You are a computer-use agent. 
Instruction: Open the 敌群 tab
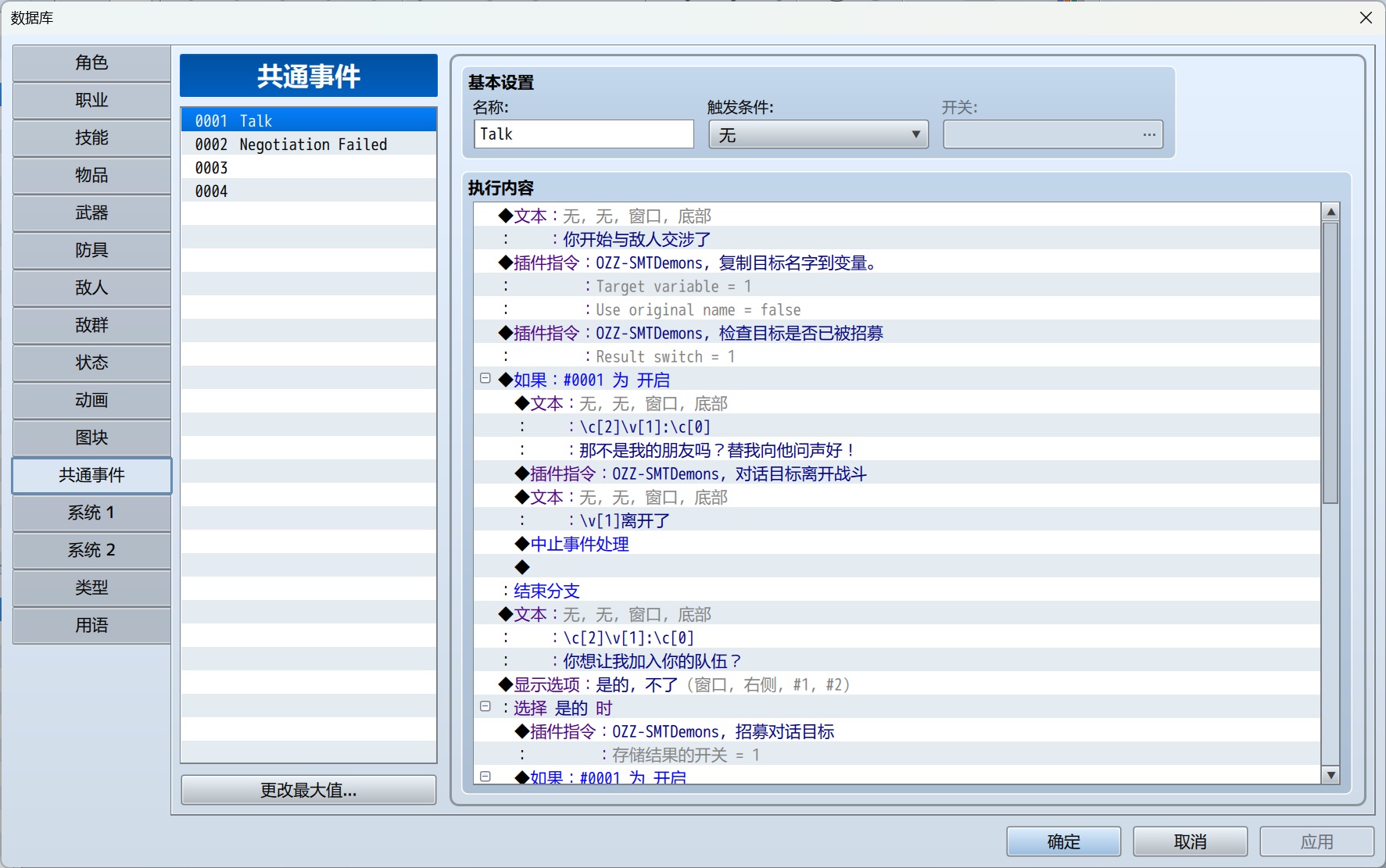point(91,326)
